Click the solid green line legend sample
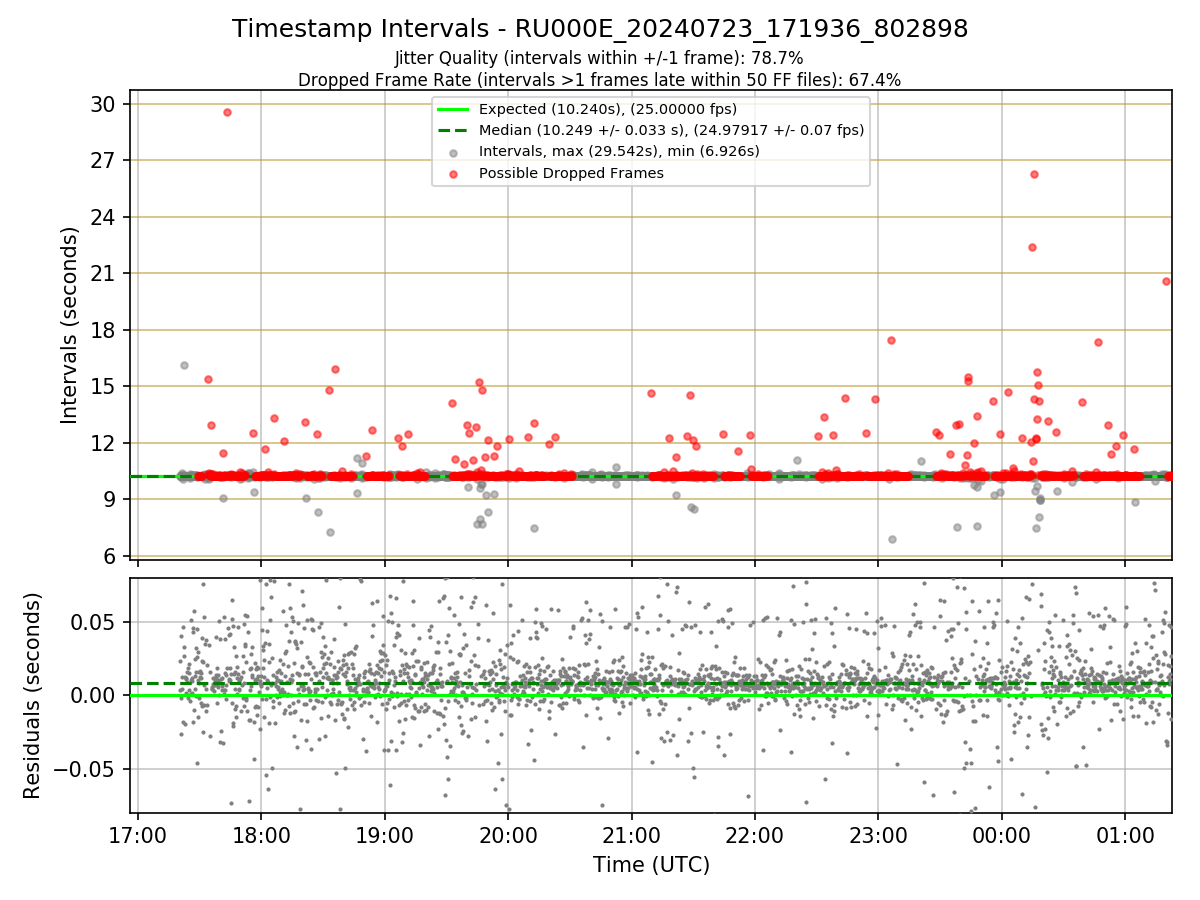 pos(453,109)
